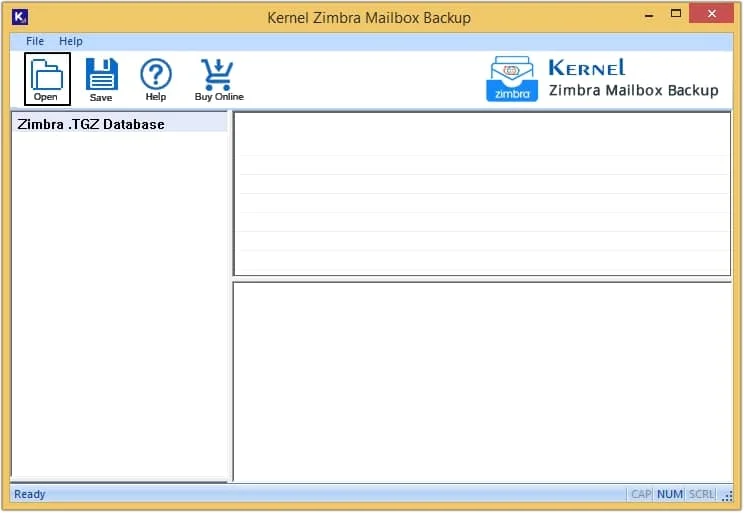The height and width of the screenshot is (513, 744).
Task: Click the SCRL status bar indicator
Action: point(701,494)
